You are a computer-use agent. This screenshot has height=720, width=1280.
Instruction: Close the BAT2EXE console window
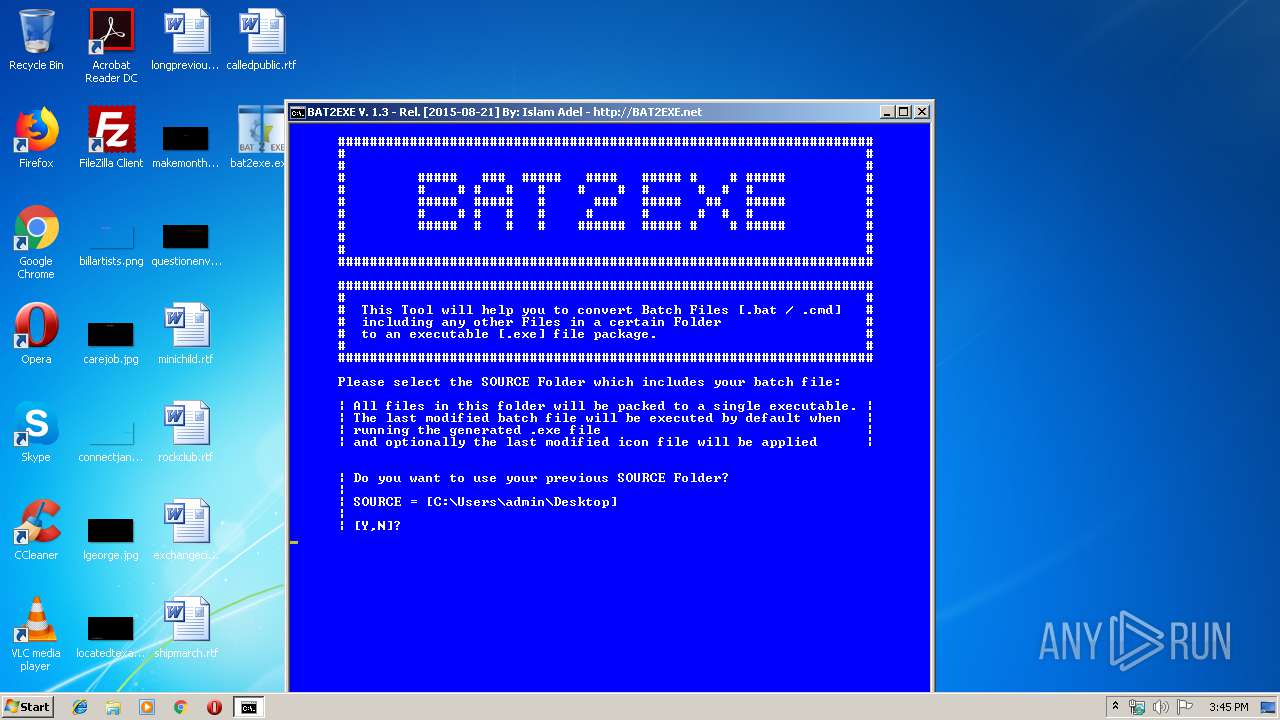click(922, 112)
